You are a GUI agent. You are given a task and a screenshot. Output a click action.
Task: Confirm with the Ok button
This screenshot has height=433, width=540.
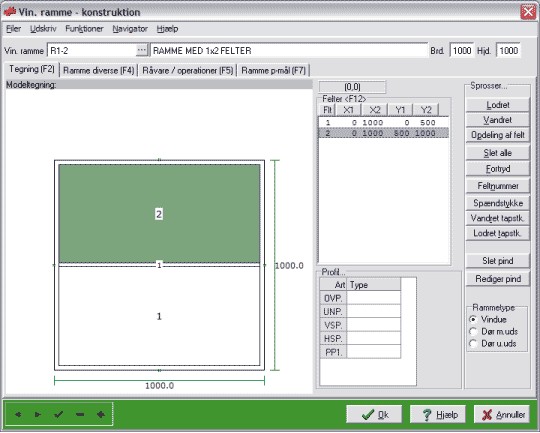point(374,414)
